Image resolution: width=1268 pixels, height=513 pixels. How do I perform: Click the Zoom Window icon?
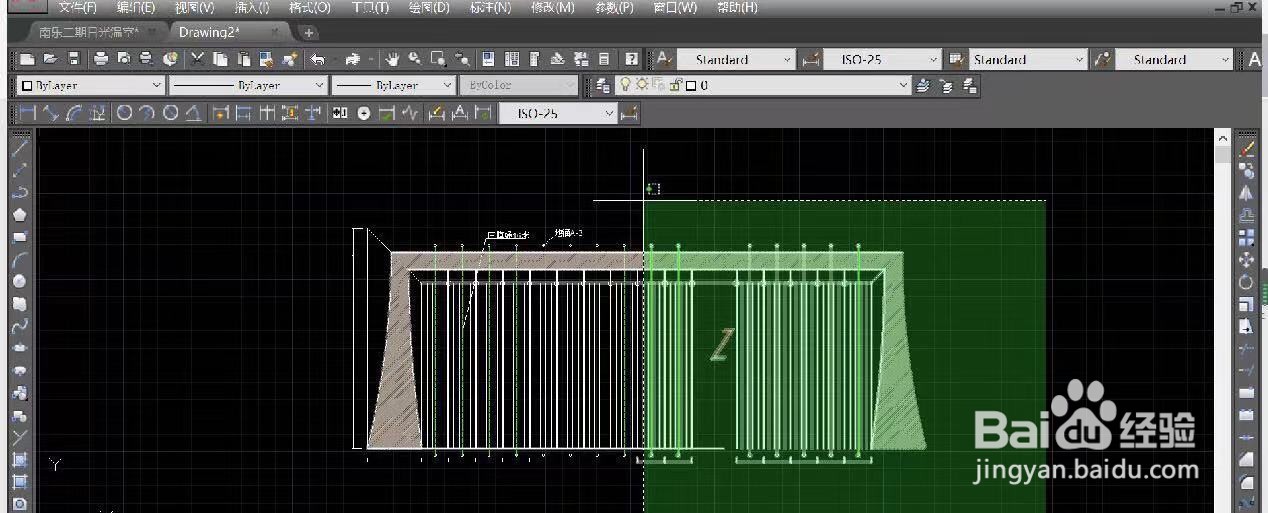coord(437,59)
